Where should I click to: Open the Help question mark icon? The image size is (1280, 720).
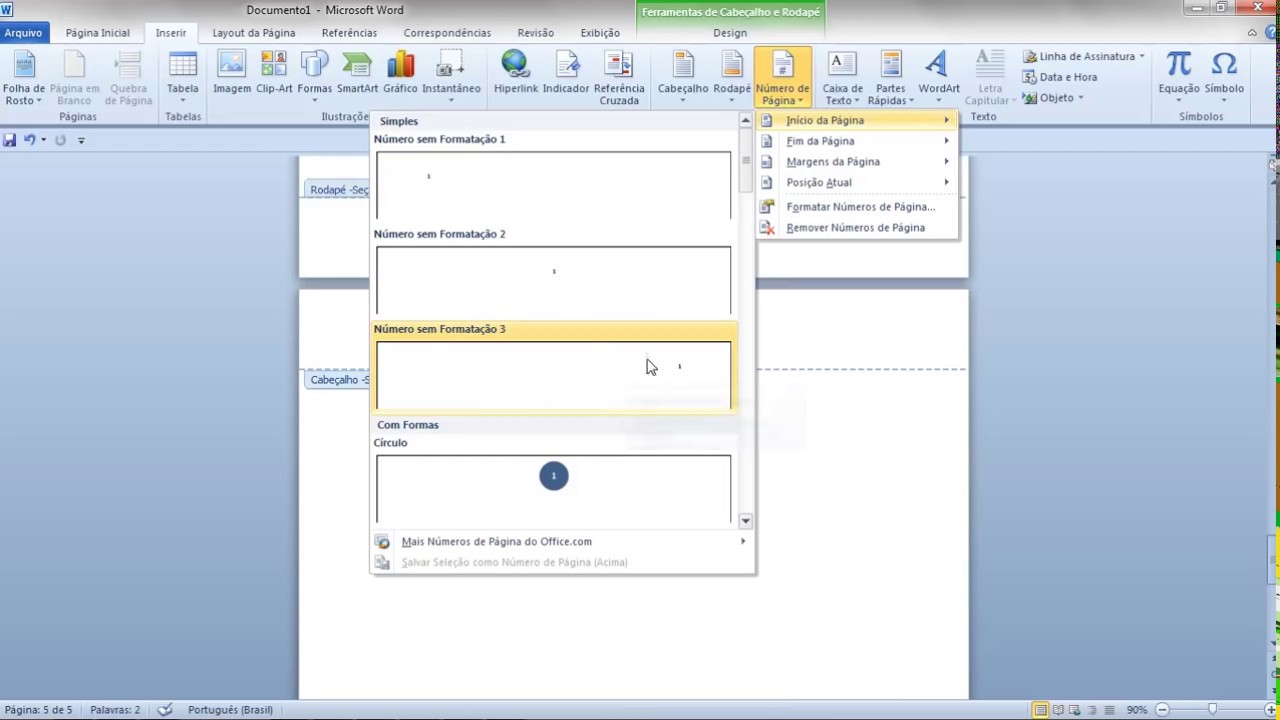(1270, 33)
